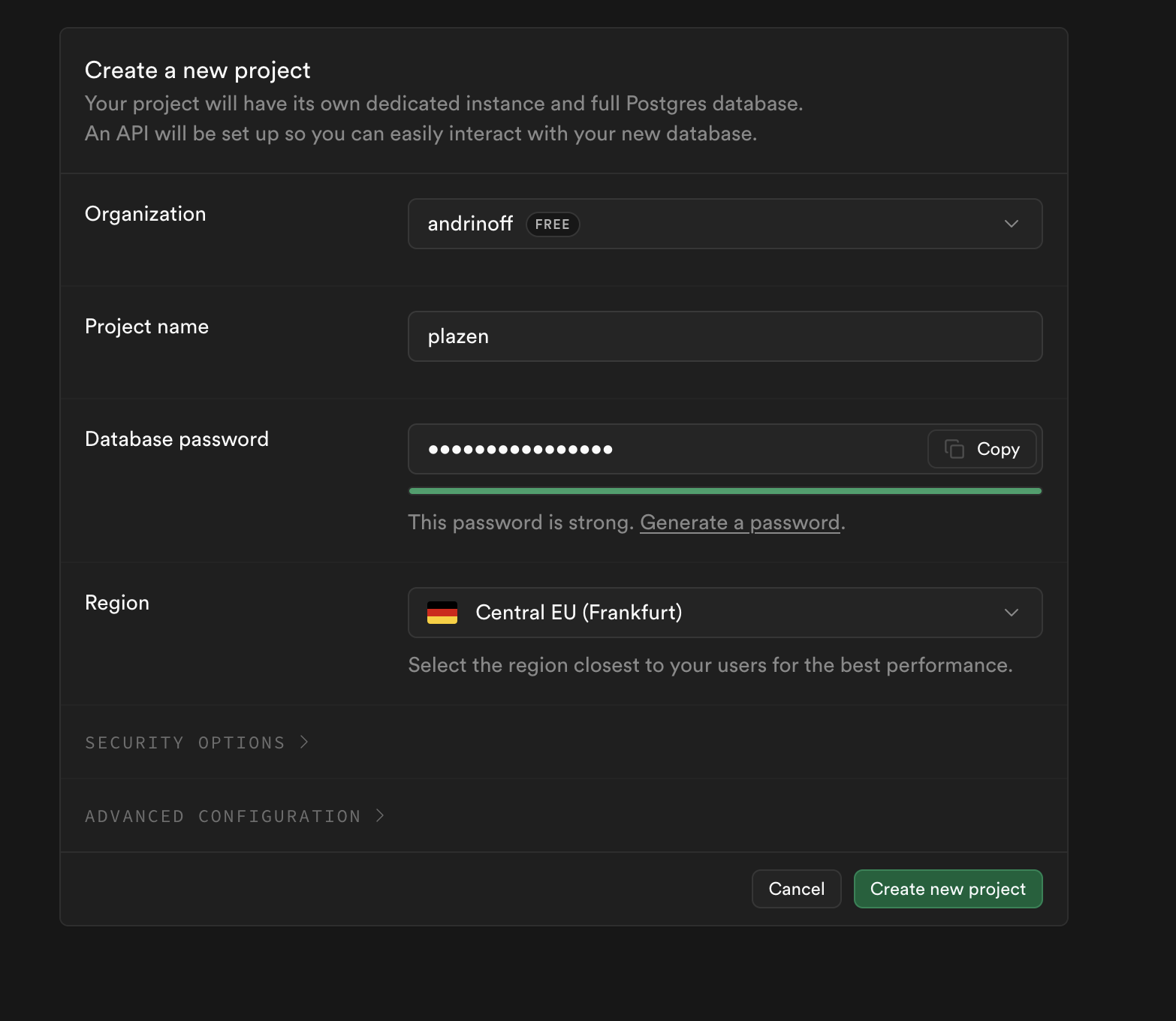Open the Organization dropdown showing andrinoff
Screen dimensions: 1176x1021
725,224
